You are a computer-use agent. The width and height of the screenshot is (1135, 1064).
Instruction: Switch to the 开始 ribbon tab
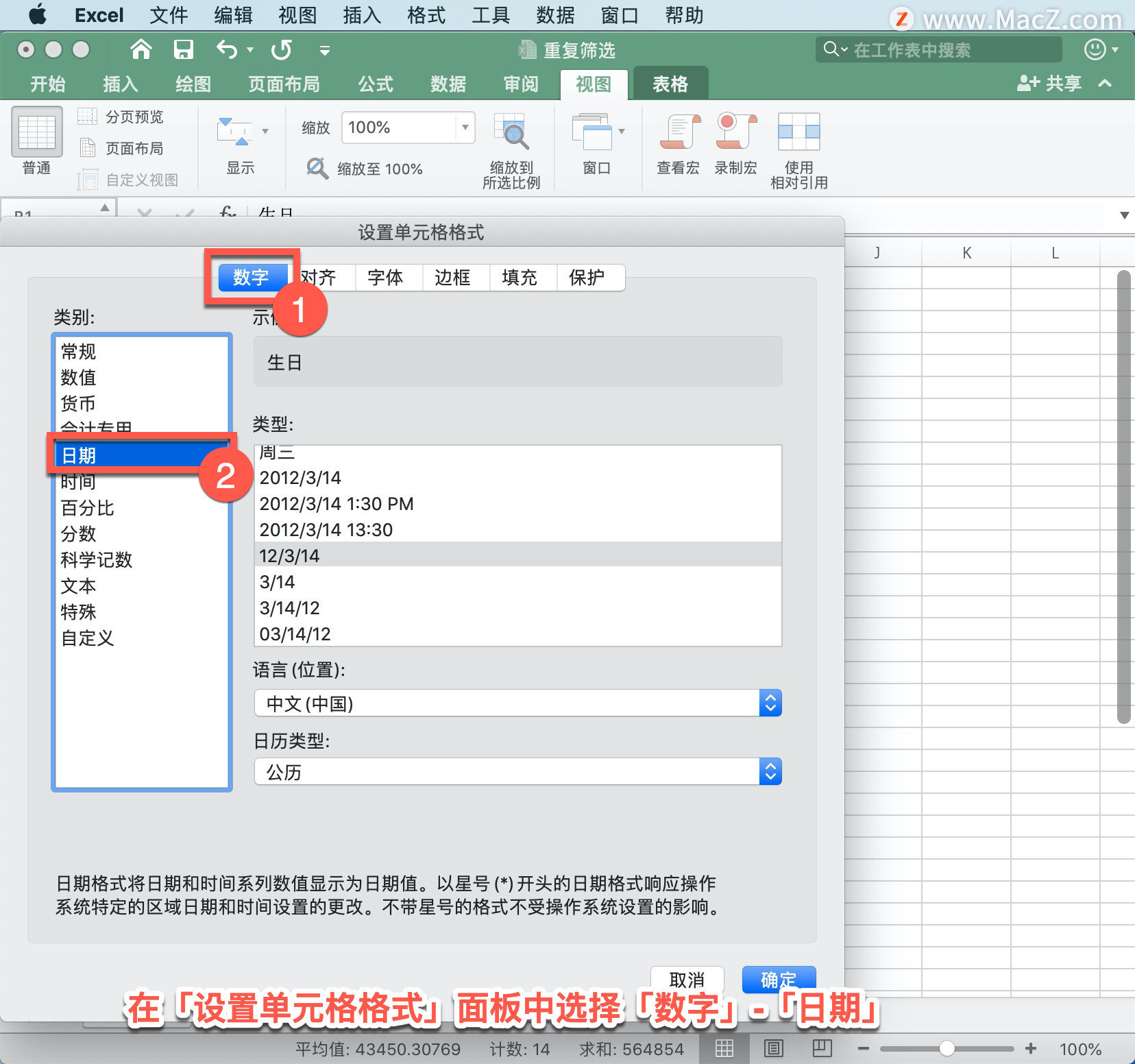pyautogui.click(x=48, y=84)
